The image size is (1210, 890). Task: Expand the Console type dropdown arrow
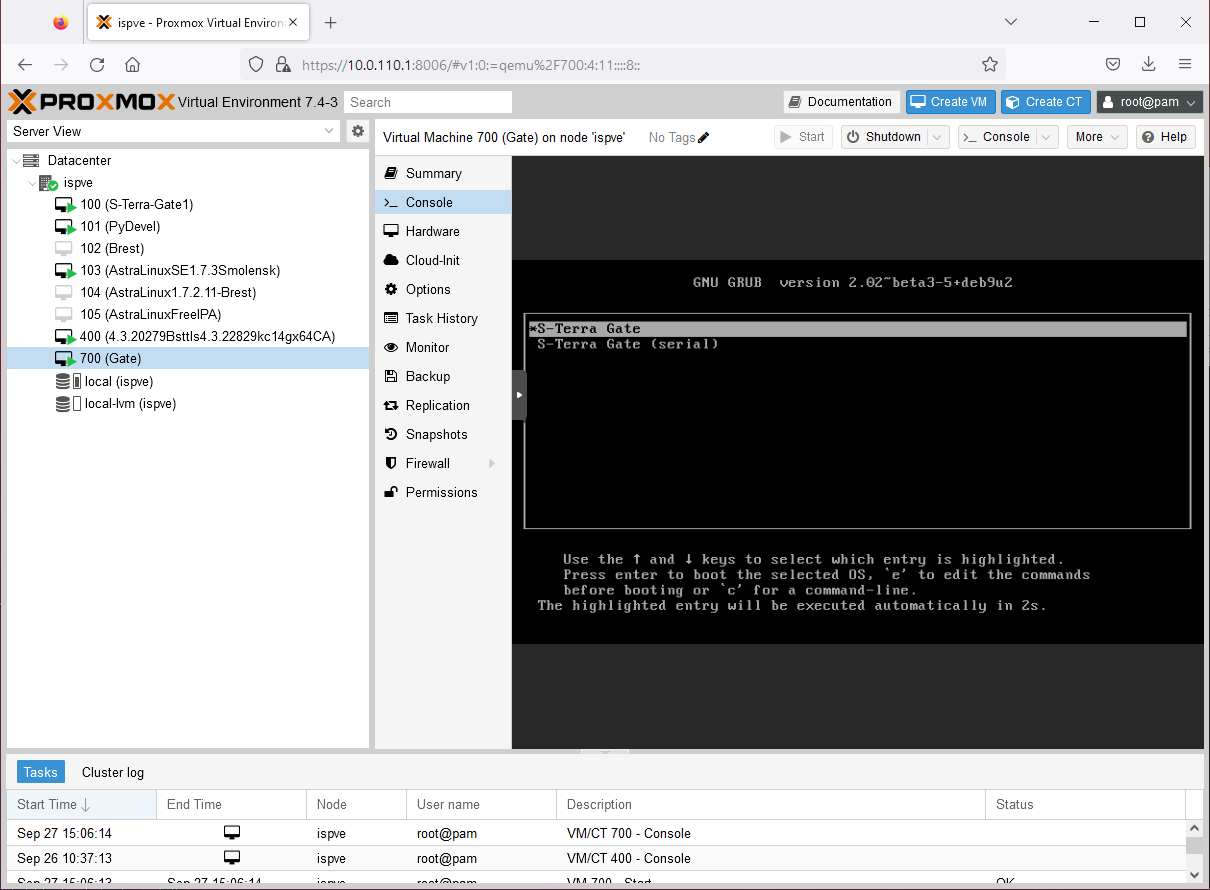point(1047,137)
